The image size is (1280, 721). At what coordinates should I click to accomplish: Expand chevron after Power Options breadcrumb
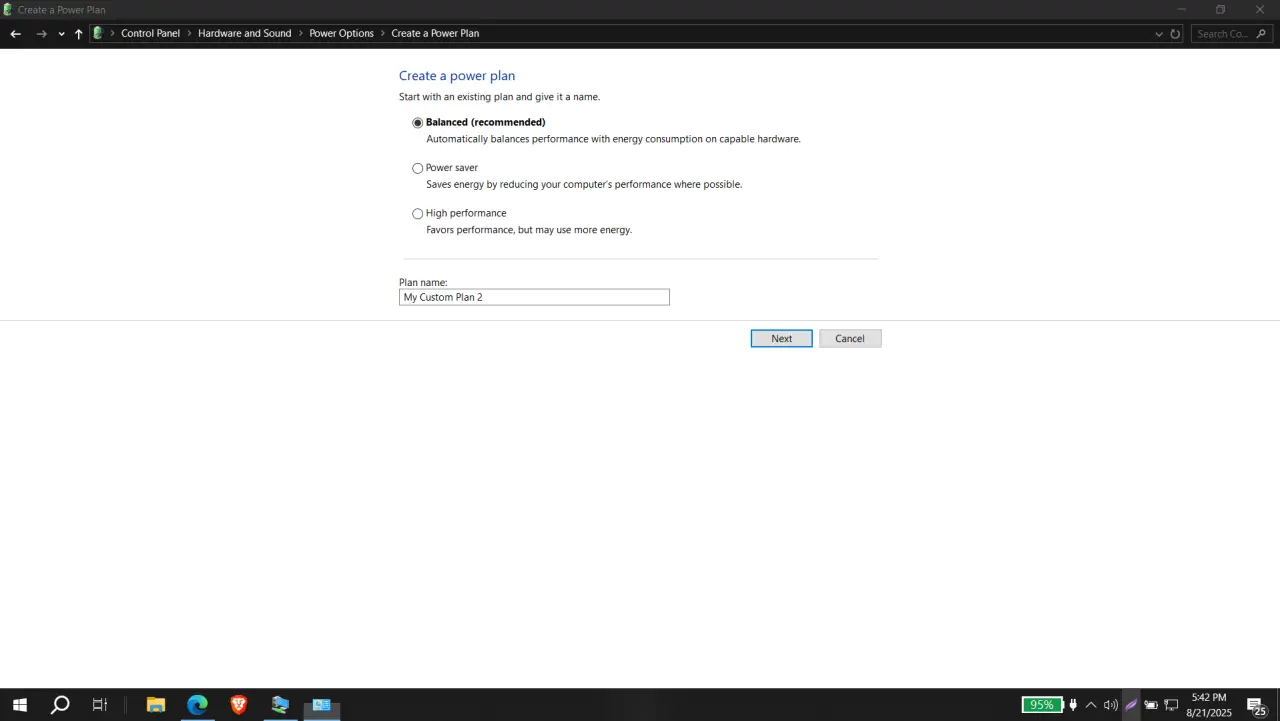coord(382,33)
